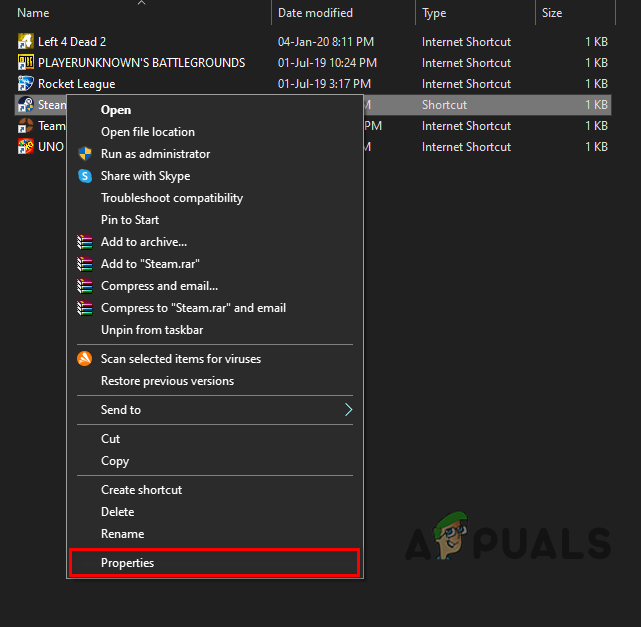Sort files by the Name column header

pos(34,13)
